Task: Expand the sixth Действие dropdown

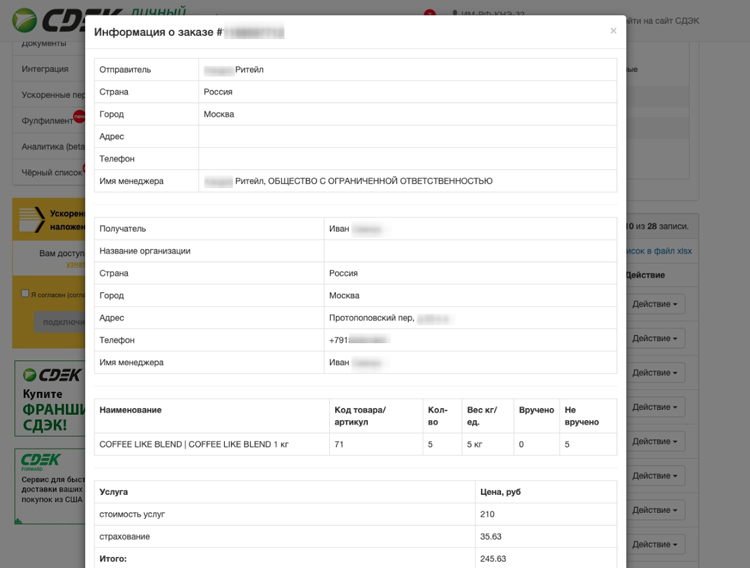Action: pyautogui.click(x=655, y=476)
